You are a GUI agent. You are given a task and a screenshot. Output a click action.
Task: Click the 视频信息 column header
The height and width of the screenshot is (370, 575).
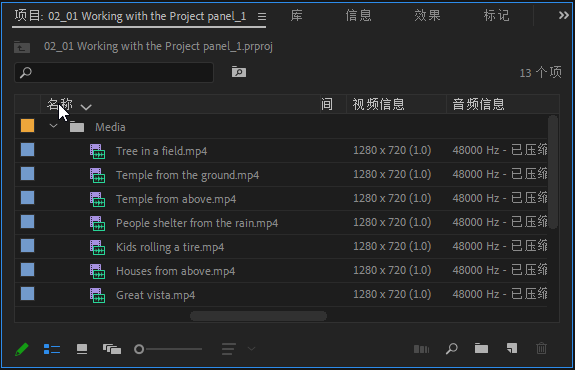coord(378,105)
